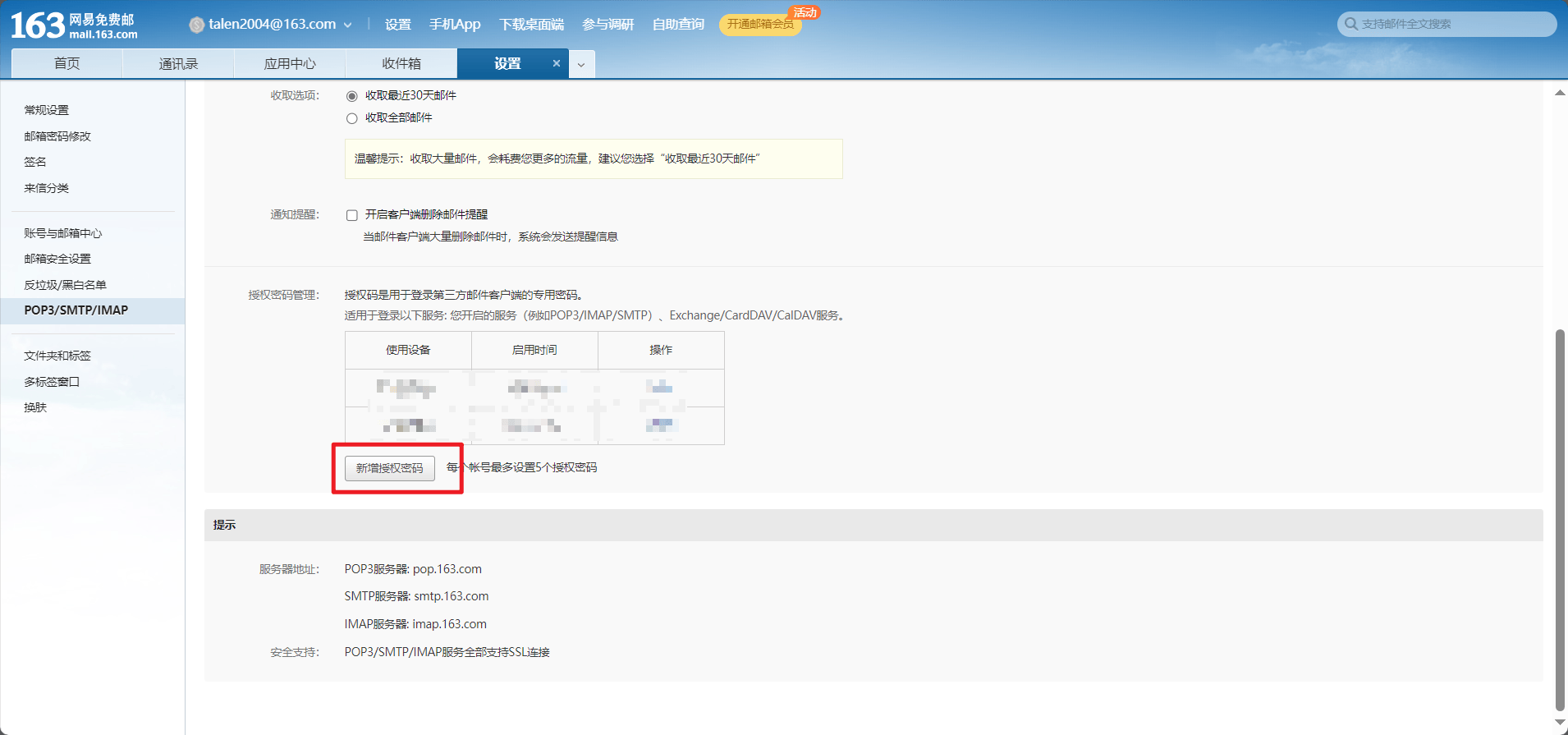Focus the full-text mail search field
Screen dimensions: 1568x735
pyautogui.click(x=1453, y=24)
